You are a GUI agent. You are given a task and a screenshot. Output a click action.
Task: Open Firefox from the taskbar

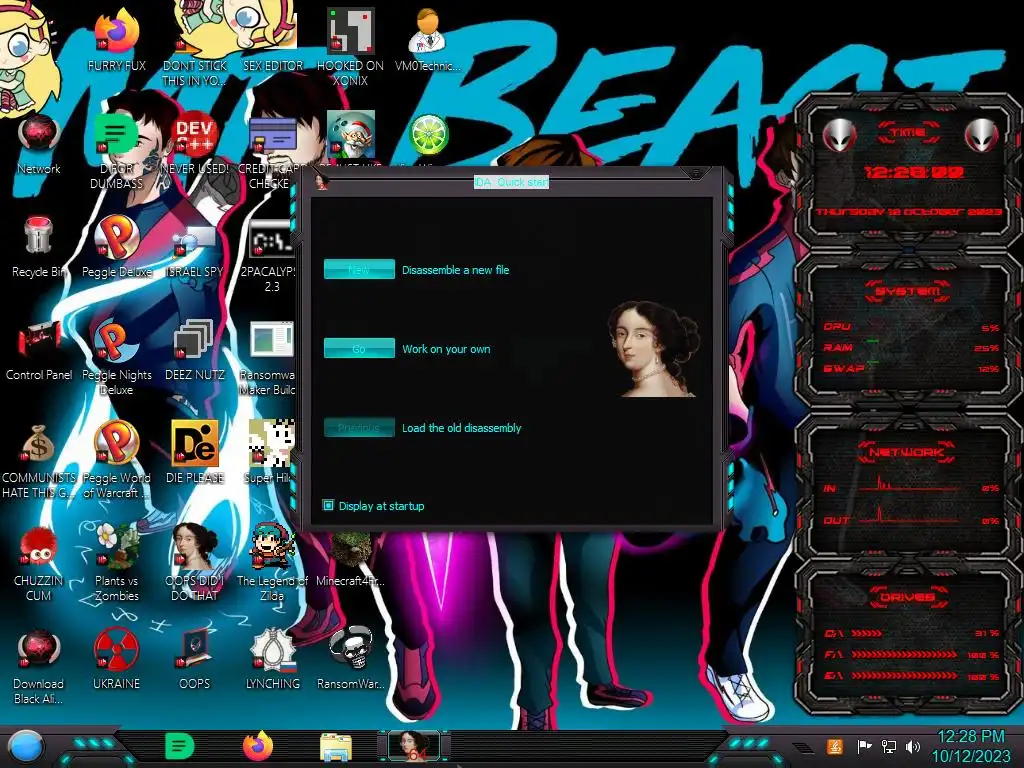coord(258,746)
